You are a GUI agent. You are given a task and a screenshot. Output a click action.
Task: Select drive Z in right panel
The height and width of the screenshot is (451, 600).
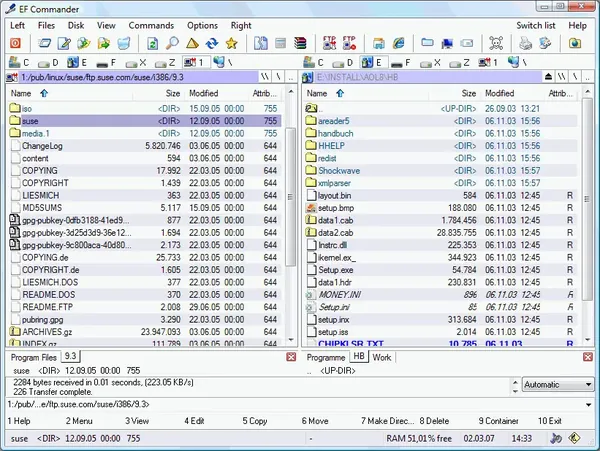[459, 62]
